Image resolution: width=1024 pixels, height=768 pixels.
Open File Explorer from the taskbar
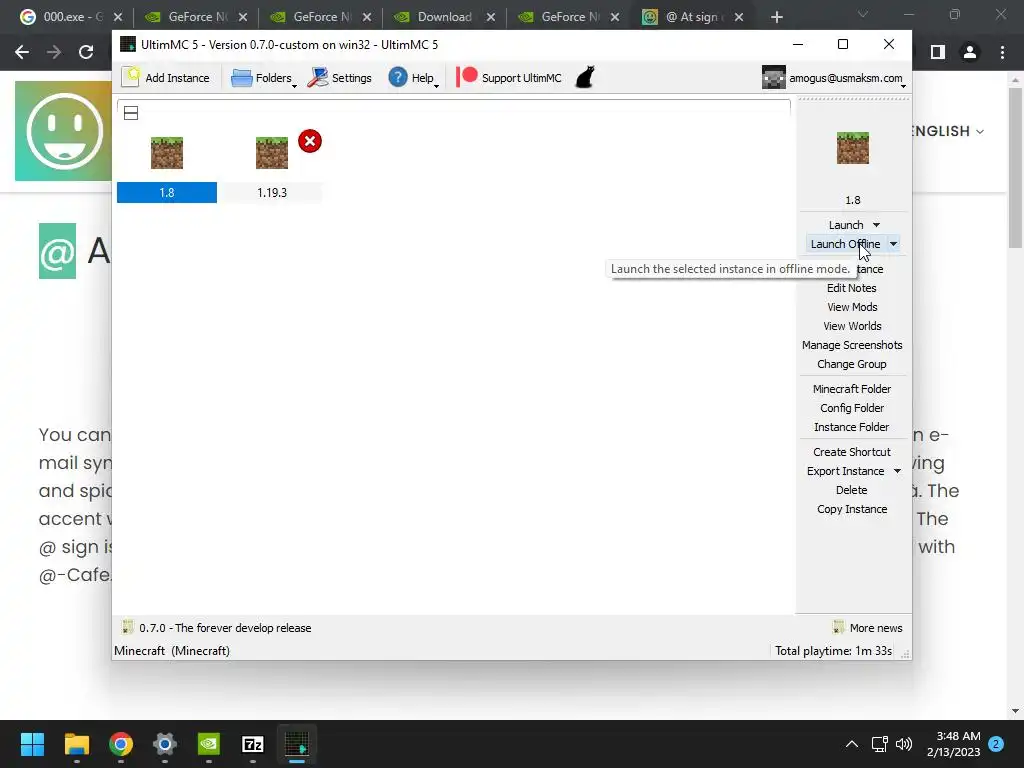coord(76,744)
